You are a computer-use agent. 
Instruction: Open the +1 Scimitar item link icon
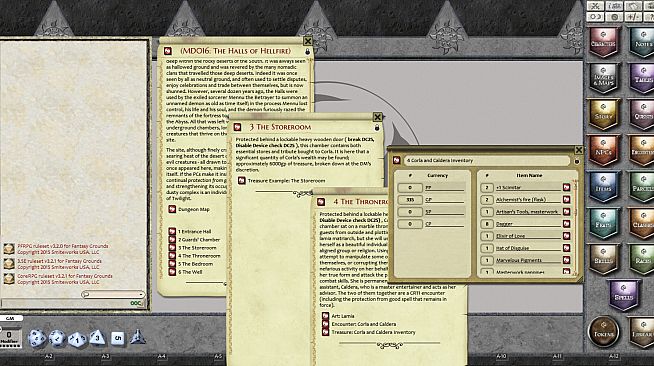(x=566, y=188)
